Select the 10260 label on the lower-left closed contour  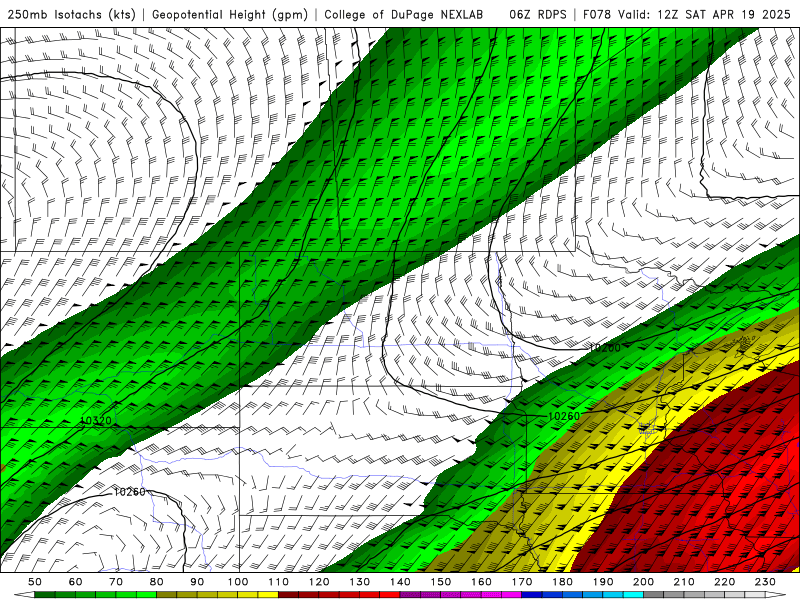[x=129, y=492]
